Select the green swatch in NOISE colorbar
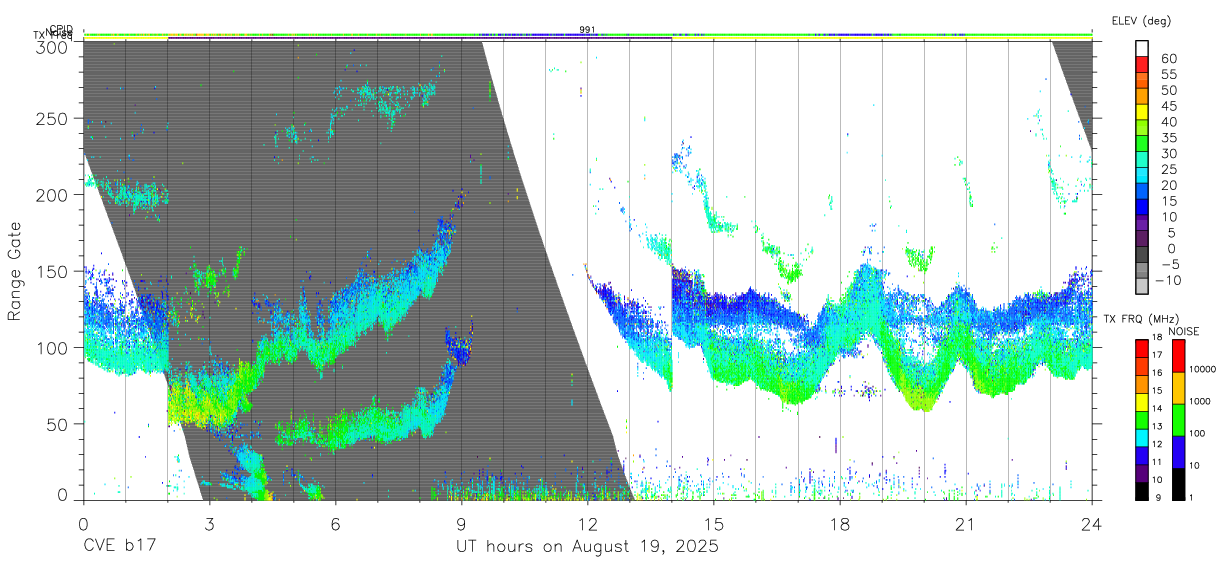Screen dimensions: 1228x567 [1178, 420]
